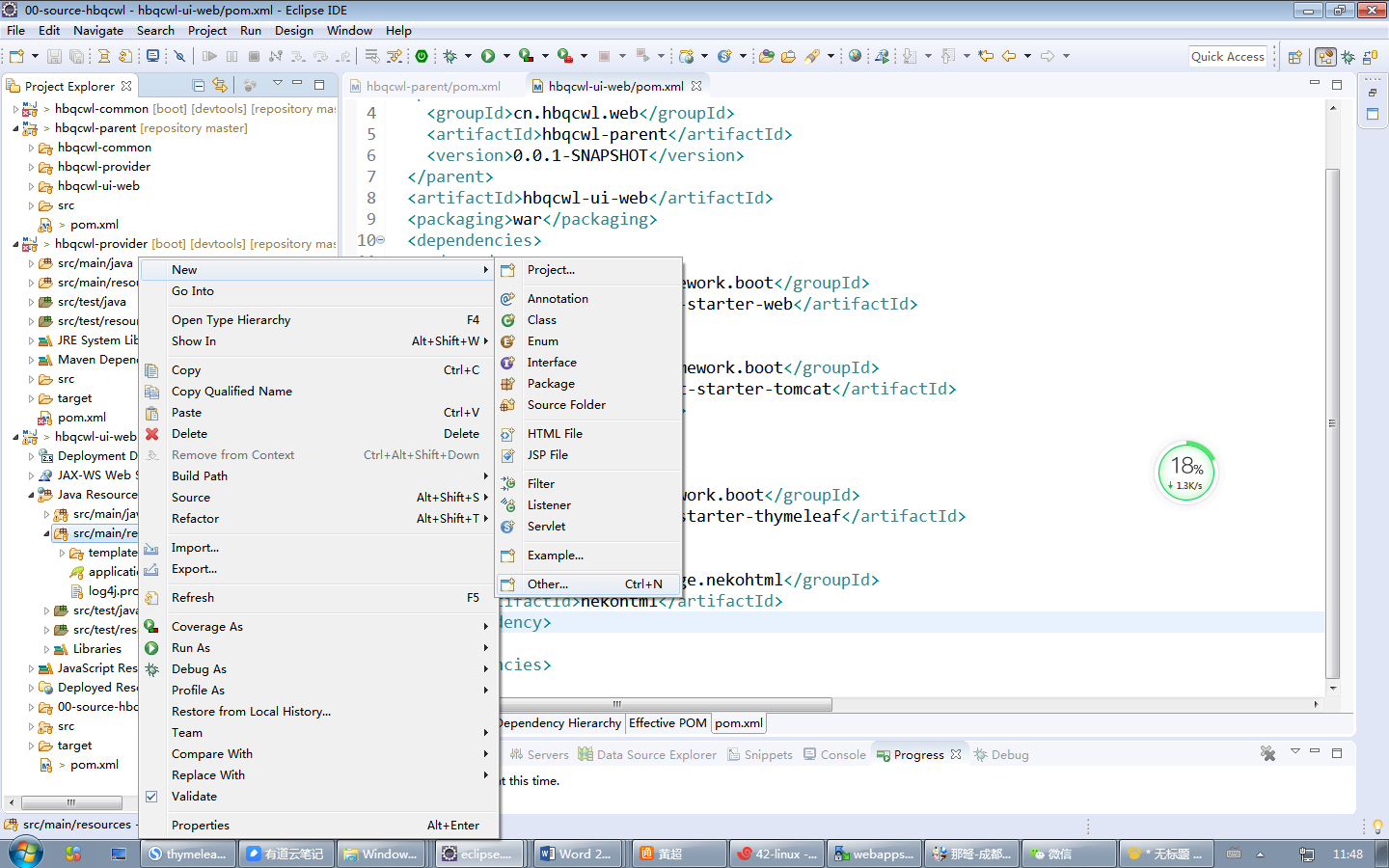Choose Other... from the New submenu
This screenshot has width=1389, height=868.
pyautogui.click(x=588, y=584)
